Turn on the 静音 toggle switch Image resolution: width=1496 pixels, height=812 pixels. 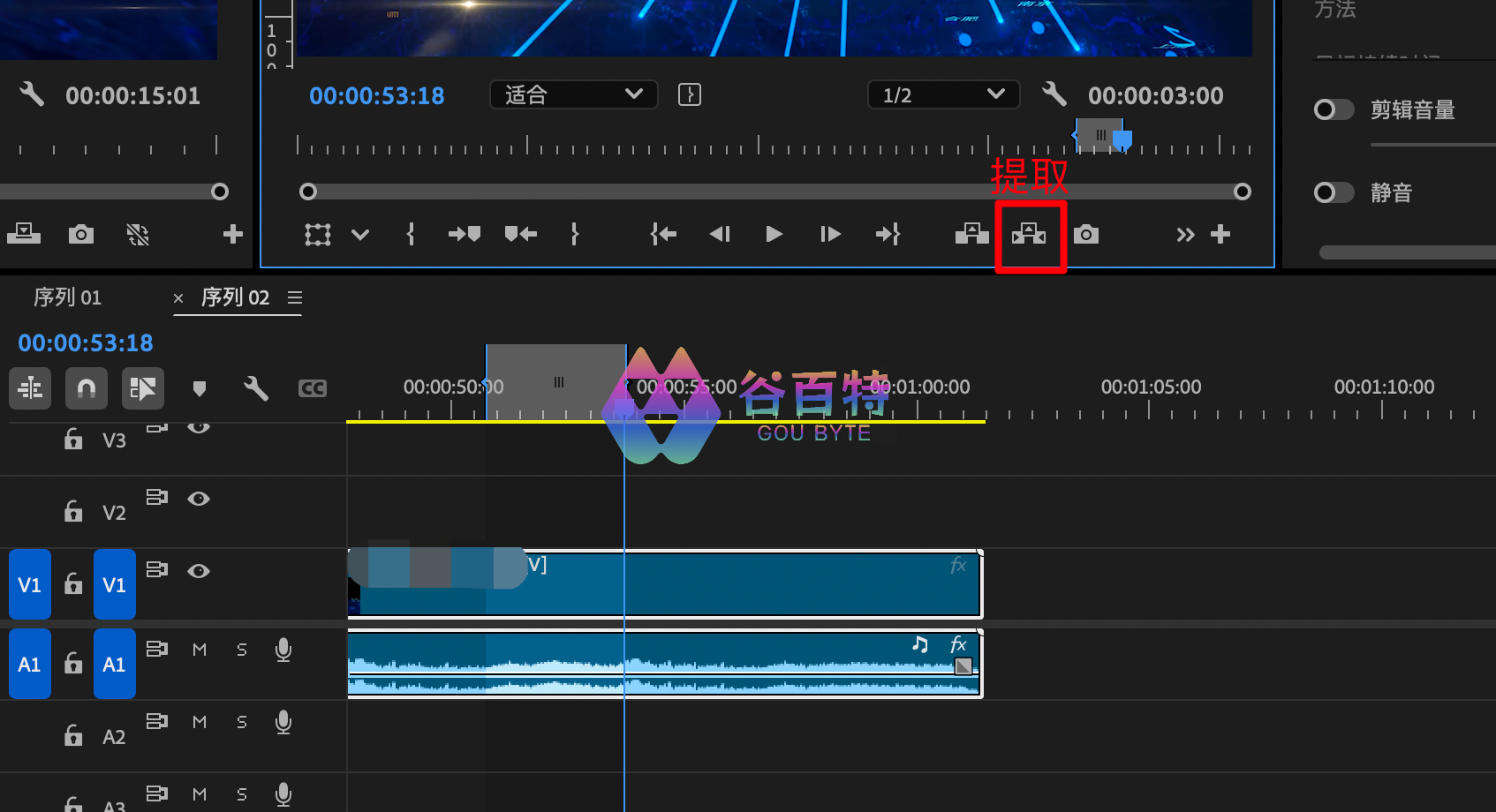(1334, 192)
